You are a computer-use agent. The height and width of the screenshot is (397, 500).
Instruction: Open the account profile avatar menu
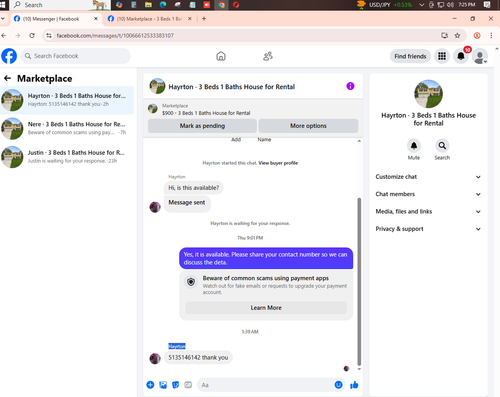click(480, 56)
